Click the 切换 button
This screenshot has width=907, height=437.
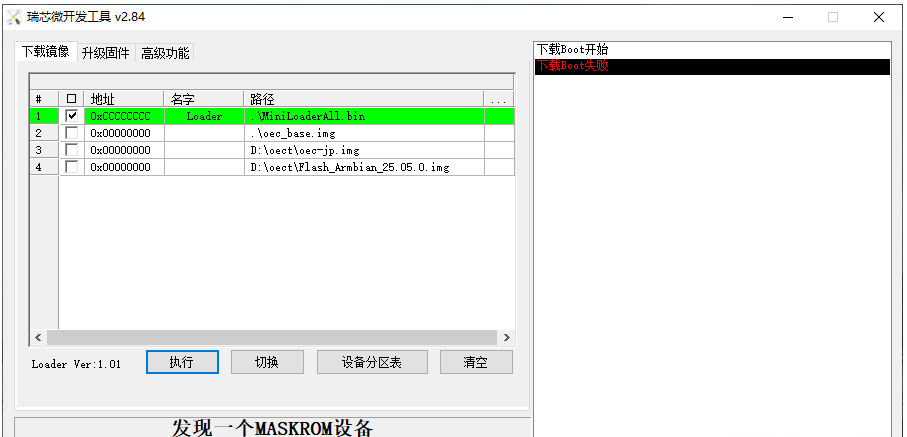[267, 362]
